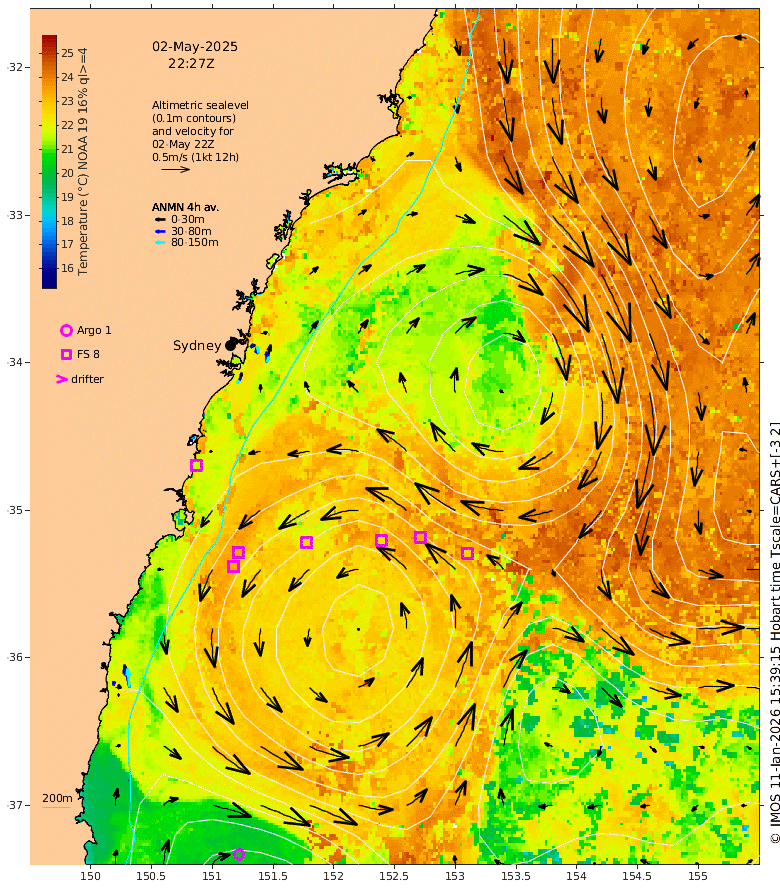780x890 pixels.
Task: Click the magenta Argo circle legend icon
Action: pos(66,330)
